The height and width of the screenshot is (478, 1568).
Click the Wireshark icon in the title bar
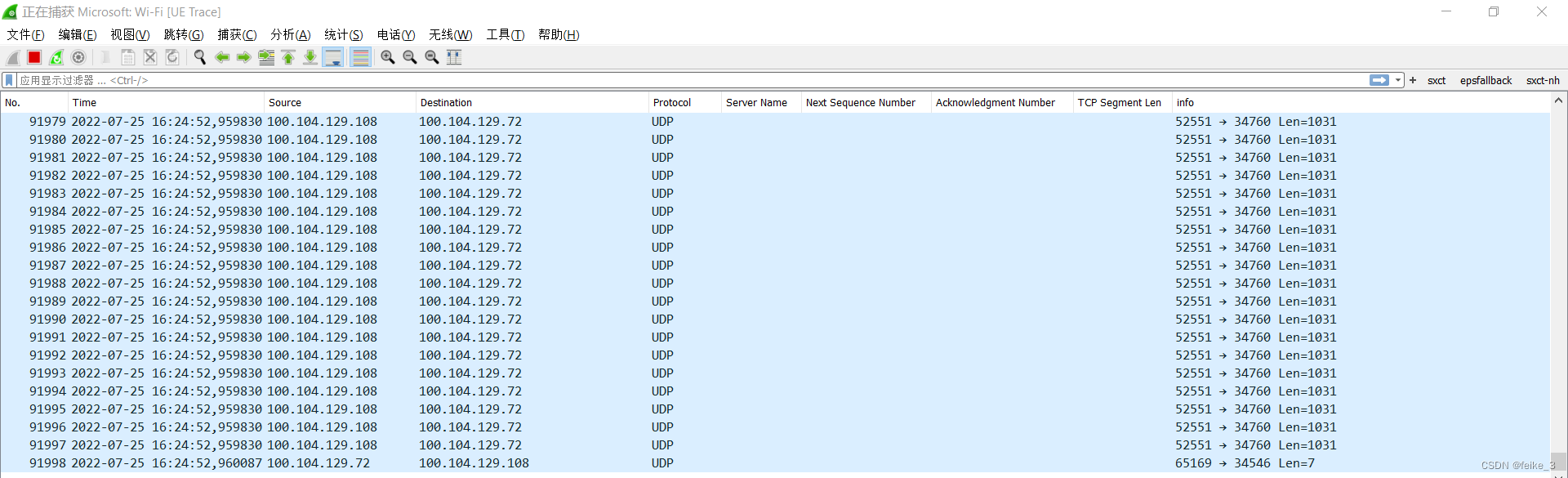[11, 11]
